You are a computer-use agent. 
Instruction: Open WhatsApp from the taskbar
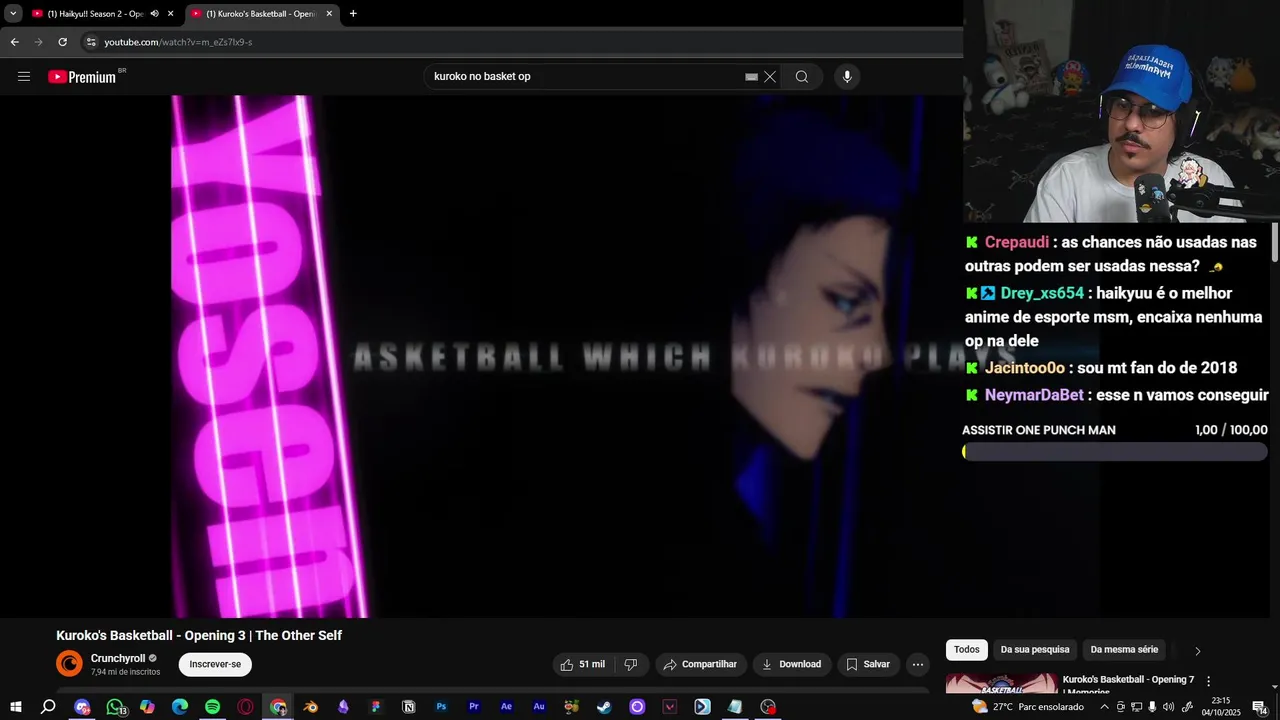115,707
